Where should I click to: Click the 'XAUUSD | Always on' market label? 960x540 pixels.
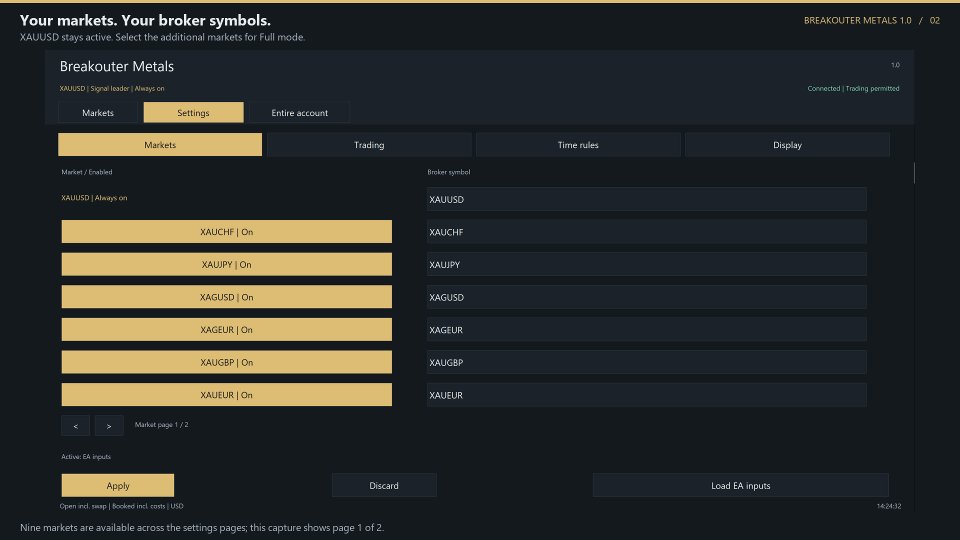[94, 198]
